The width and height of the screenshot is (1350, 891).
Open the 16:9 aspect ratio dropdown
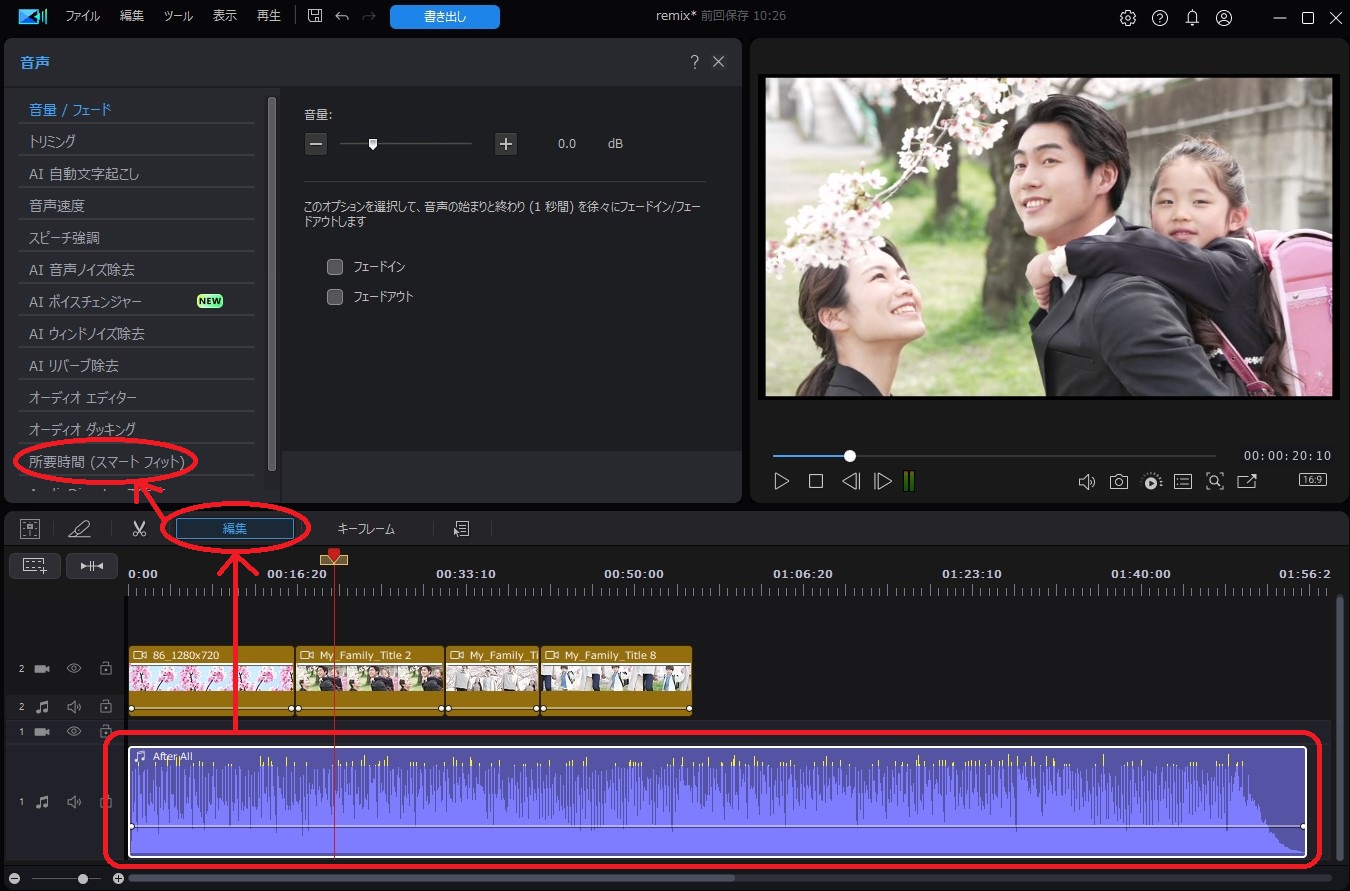1312,480
